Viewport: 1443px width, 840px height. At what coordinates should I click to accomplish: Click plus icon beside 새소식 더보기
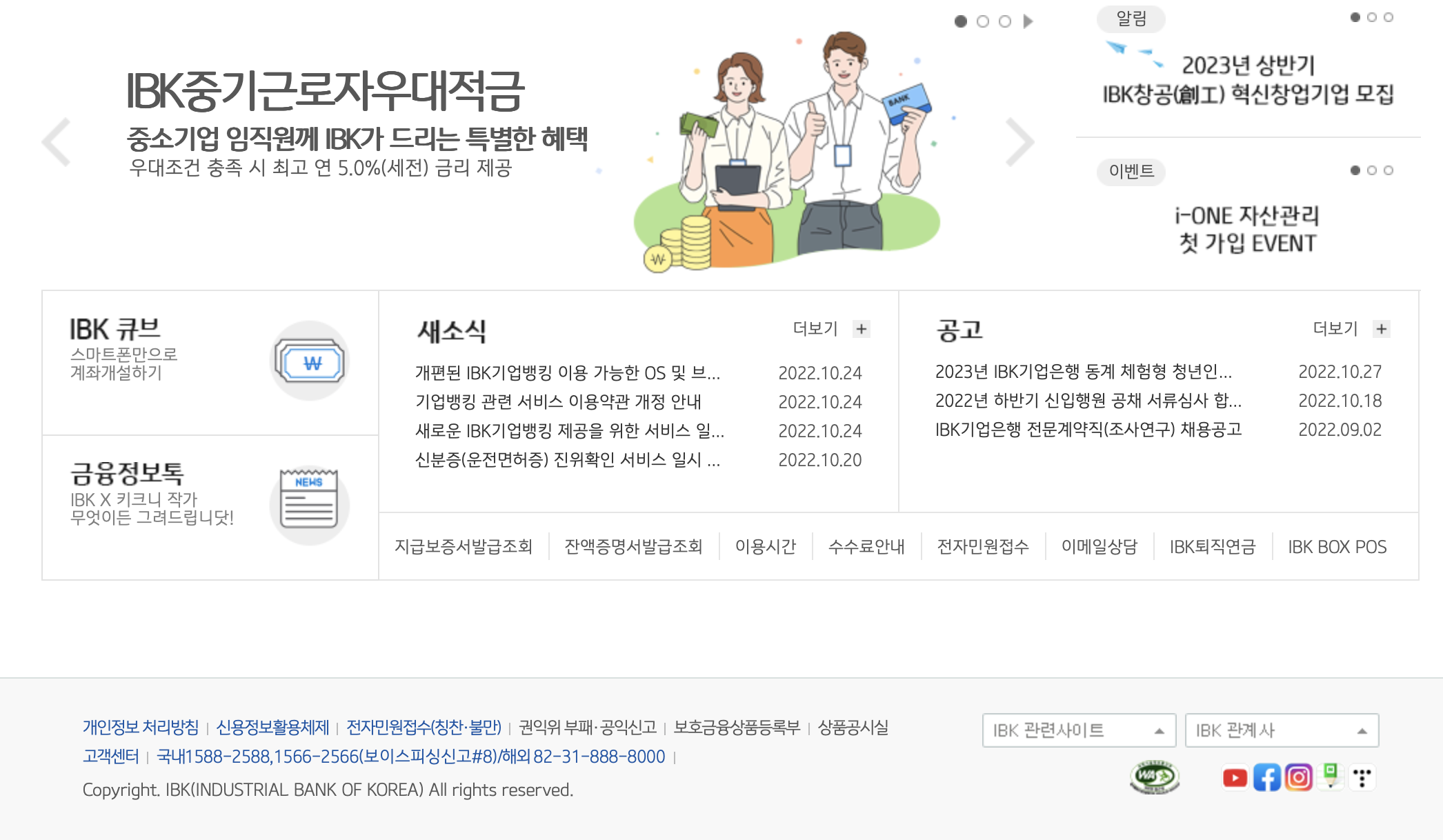click(861, 329)
